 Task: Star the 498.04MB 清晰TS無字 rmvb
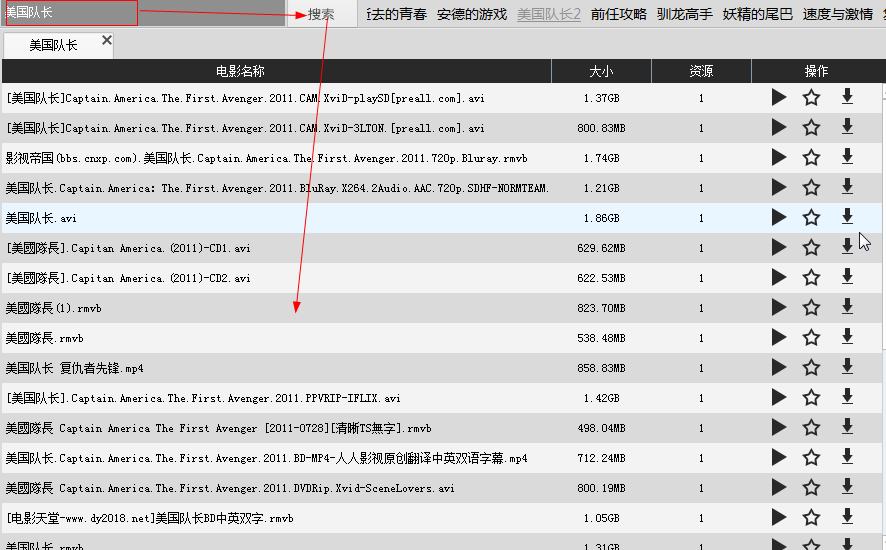[811, 427]
